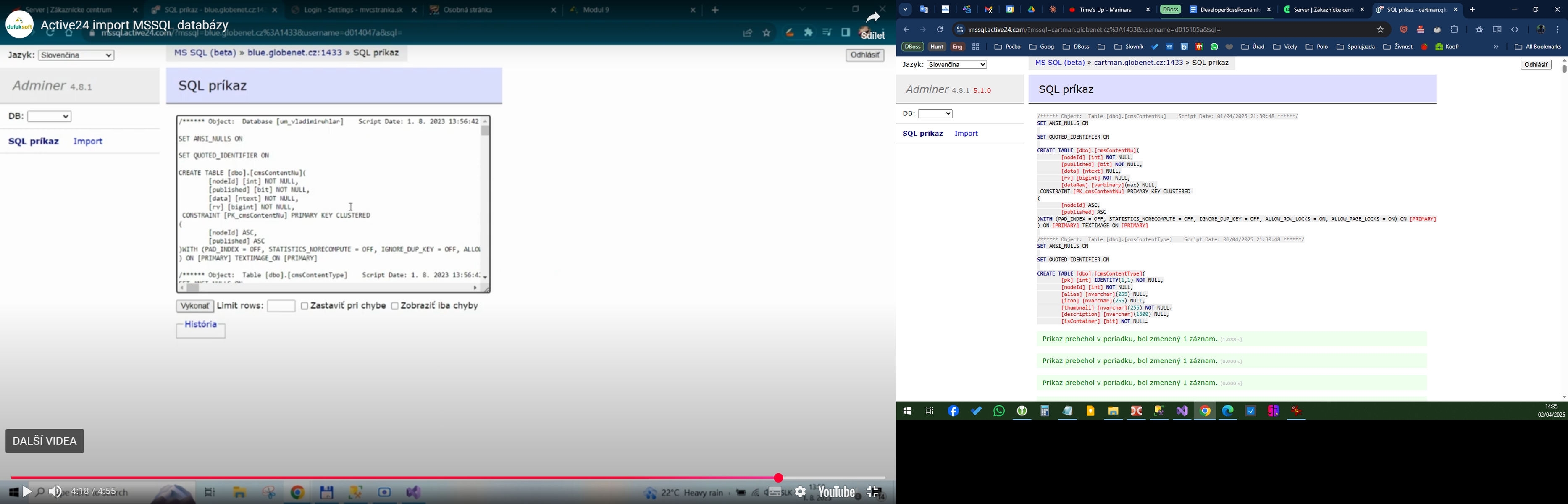Open the Import link in Adminer
The width and height of the screenshot is (1568, 504).
[967, 133]
